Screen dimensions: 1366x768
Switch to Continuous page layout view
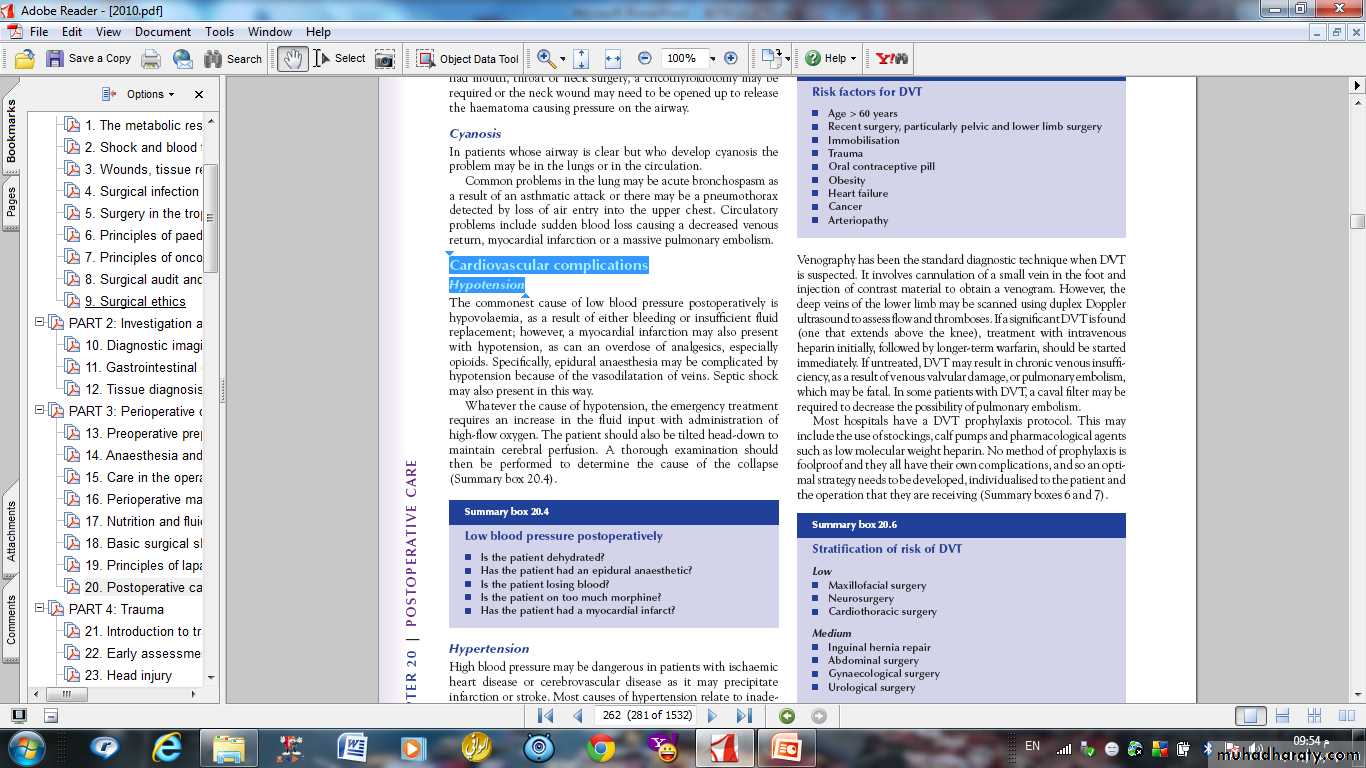(x=1282, y=716)
